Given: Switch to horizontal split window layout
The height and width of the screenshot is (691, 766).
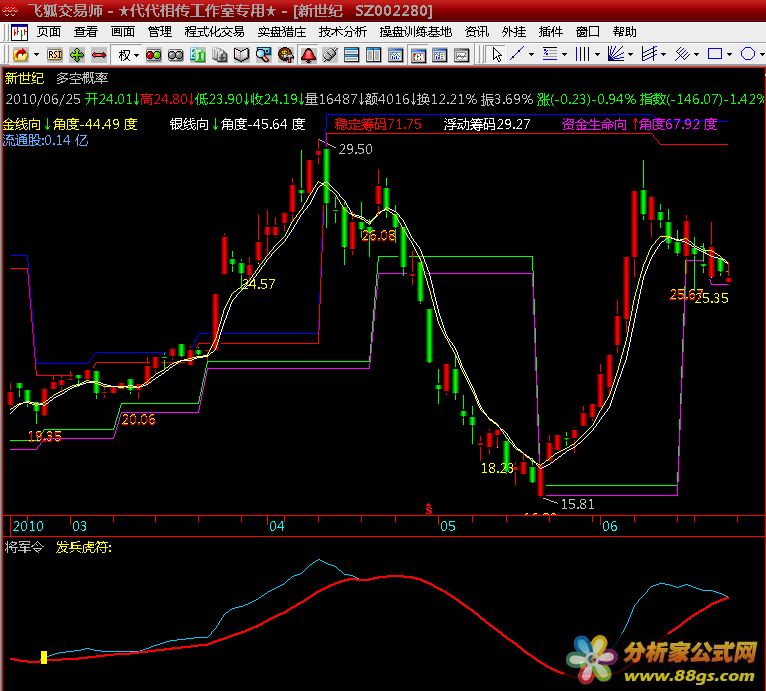Looking at the screenshot, I should 351,54.
